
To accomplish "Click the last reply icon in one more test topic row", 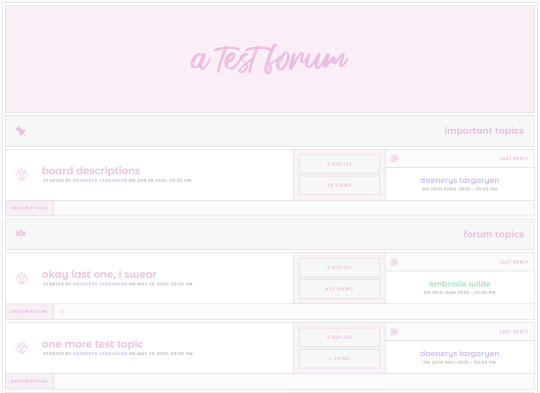I will point(394,332).
